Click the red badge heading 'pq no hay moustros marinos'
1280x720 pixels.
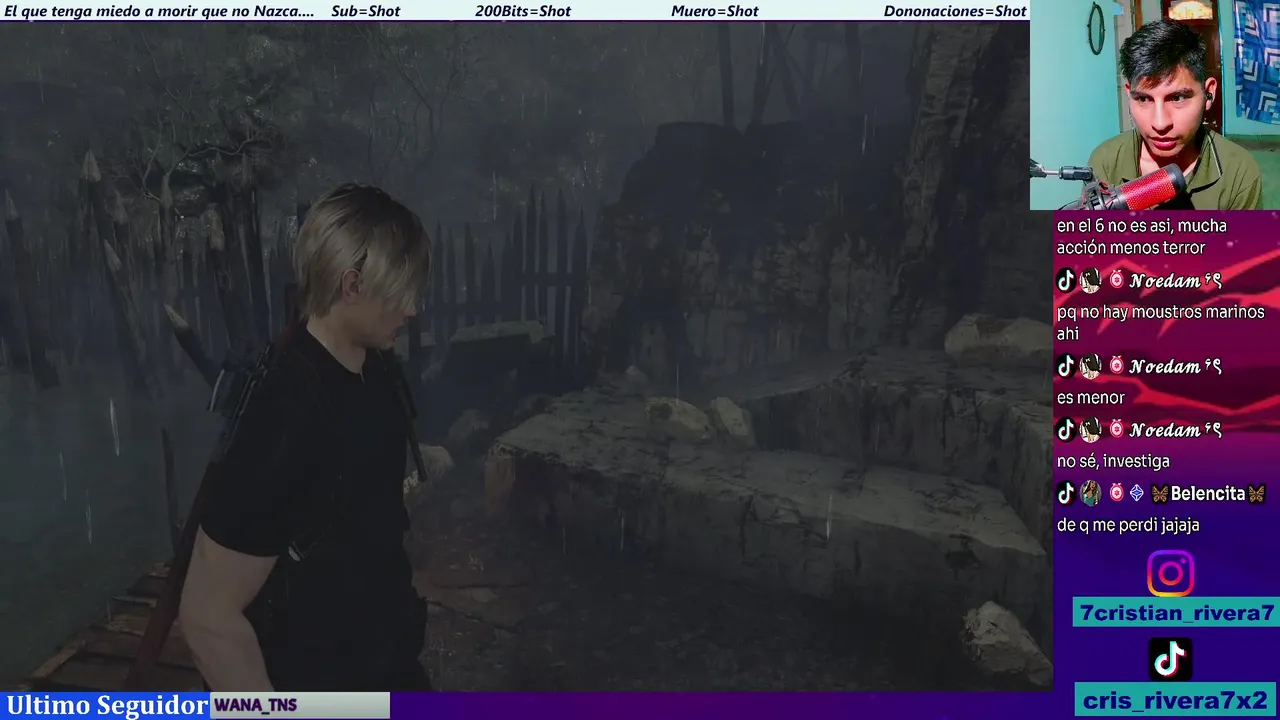[1116, 281]
